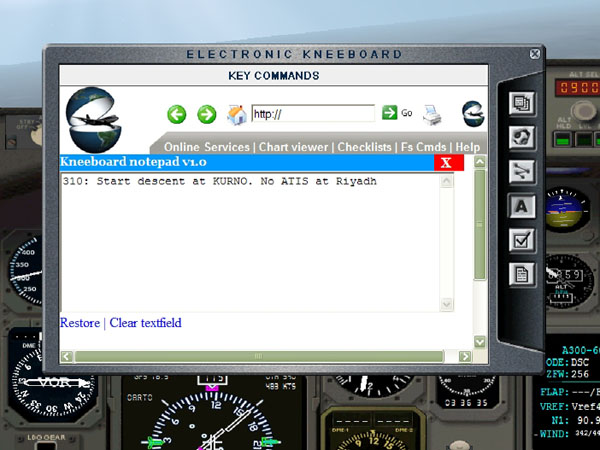Image resolution: width=600 pixels, height=450 pixels.
Task: Close the Kneeboard notepad with red X
Action: 448,163
